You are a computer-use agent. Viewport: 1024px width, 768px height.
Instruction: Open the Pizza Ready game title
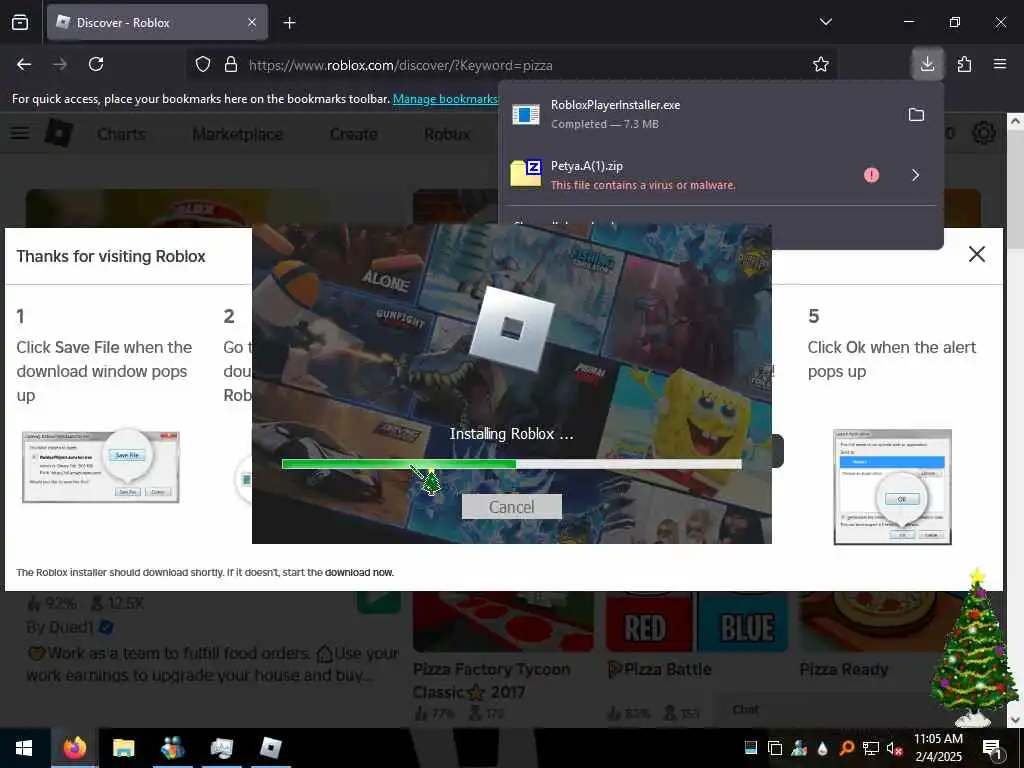pyautogui.click(x=844, y=669)
